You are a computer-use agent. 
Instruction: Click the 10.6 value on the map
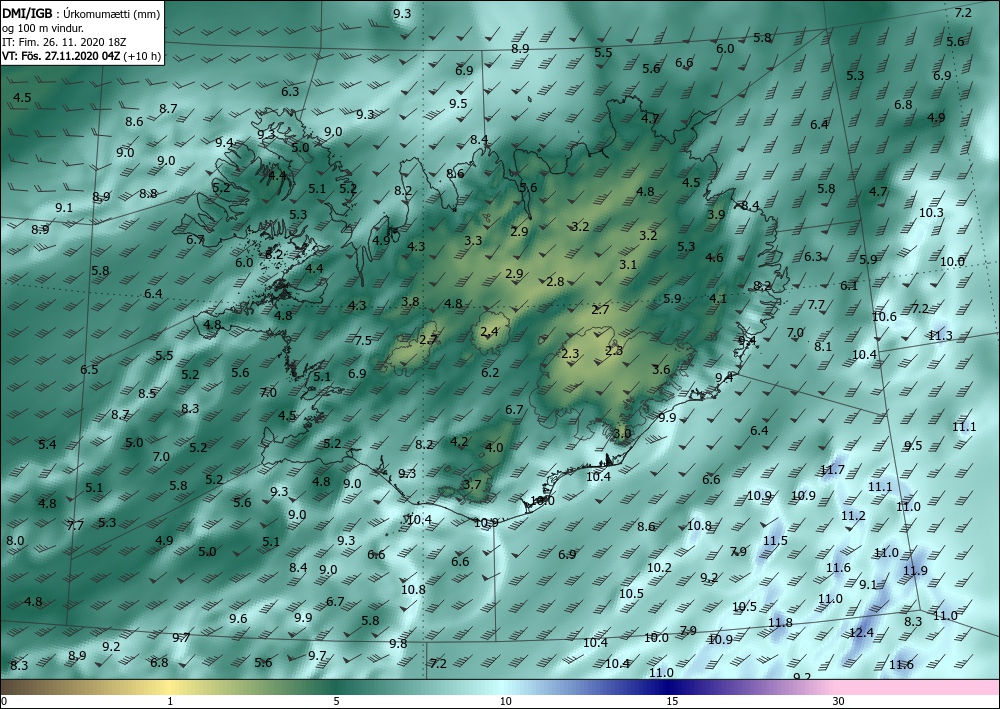pos(885,316)
